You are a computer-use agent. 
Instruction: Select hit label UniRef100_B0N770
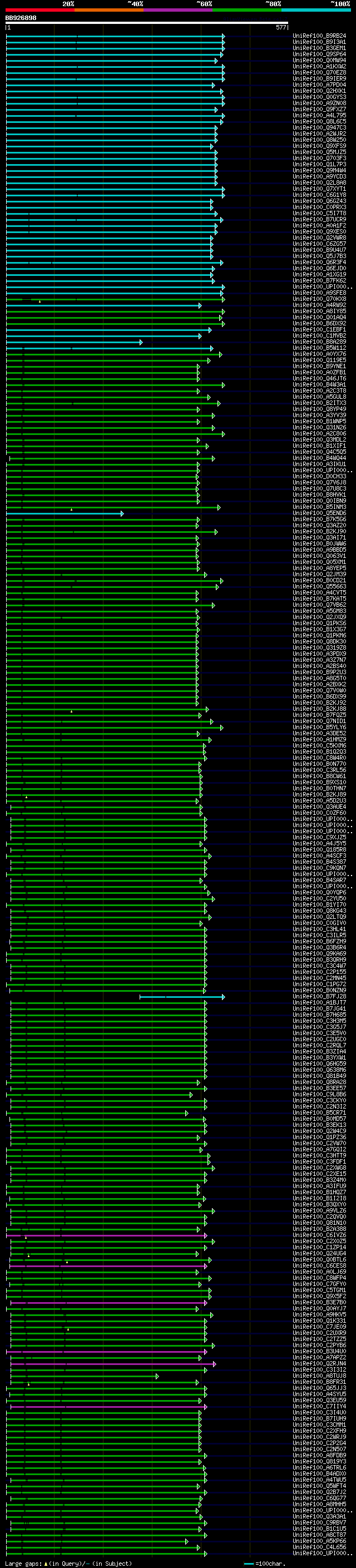[x=319, y=764]
